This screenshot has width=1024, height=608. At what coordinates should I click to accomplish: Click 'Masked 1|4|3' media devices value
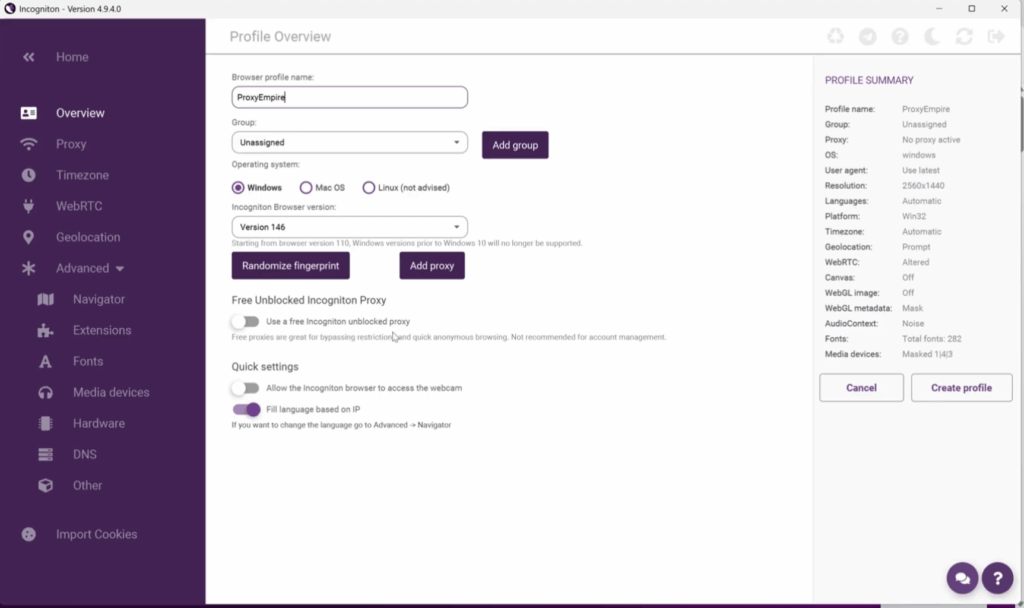coord(927,354)
